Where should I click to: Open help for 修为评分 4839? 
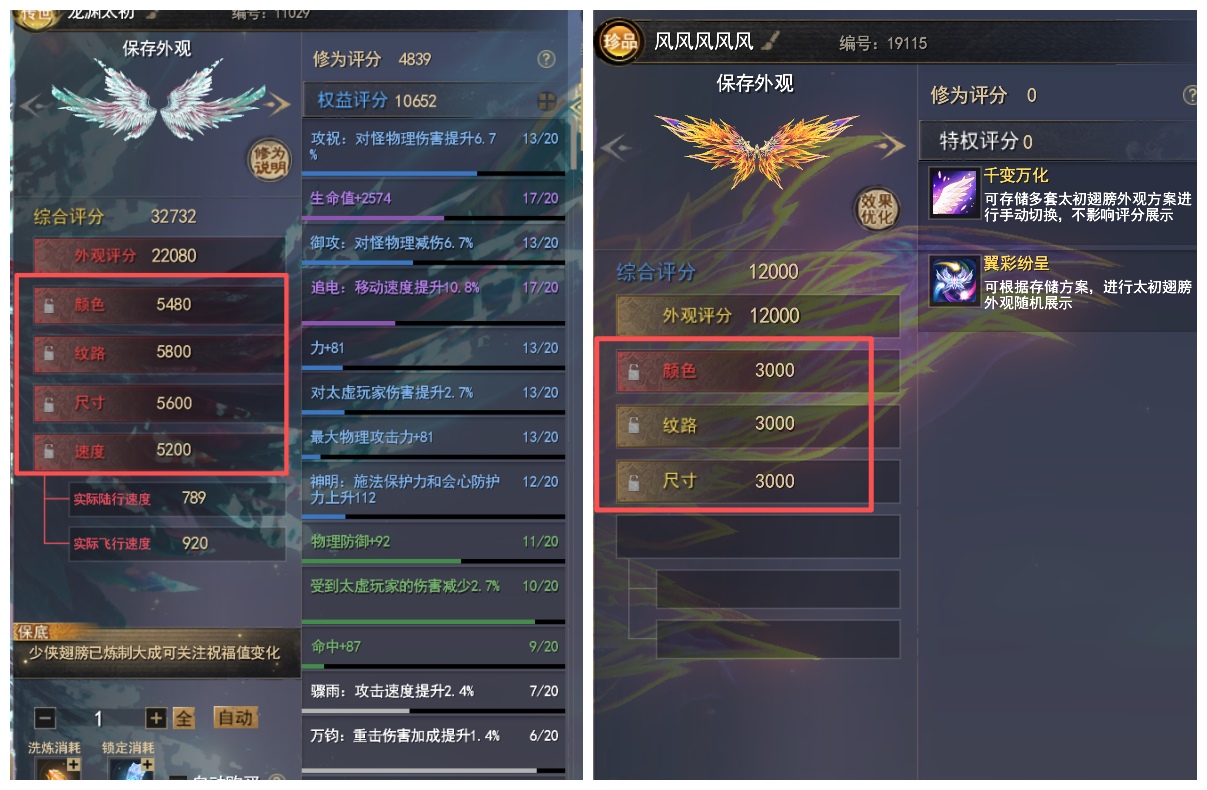[x=546, y=59]
